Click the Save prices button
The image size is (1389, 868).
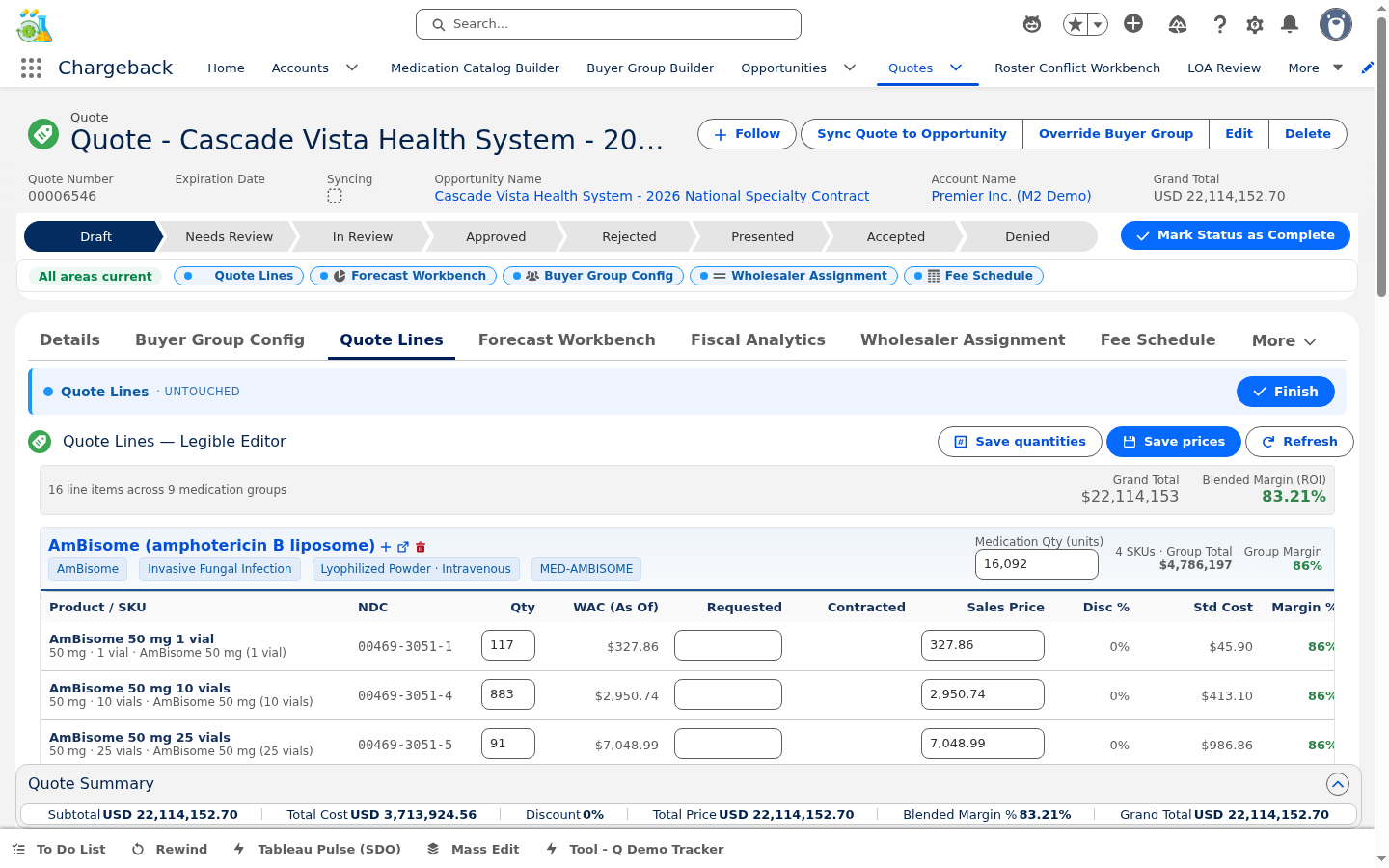point(1174,442)
